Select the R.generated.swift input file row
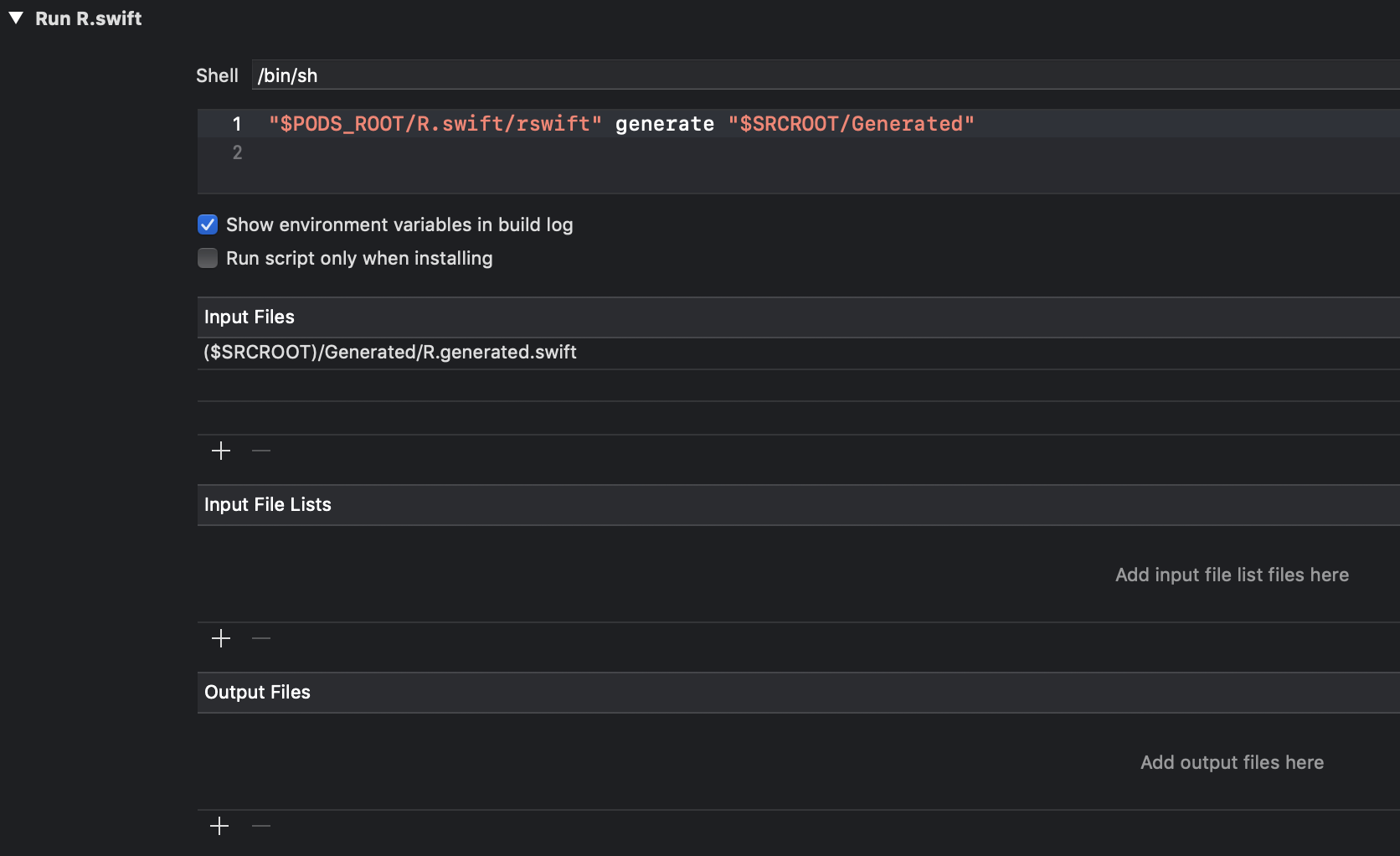1400x856 pixels. 389,352
